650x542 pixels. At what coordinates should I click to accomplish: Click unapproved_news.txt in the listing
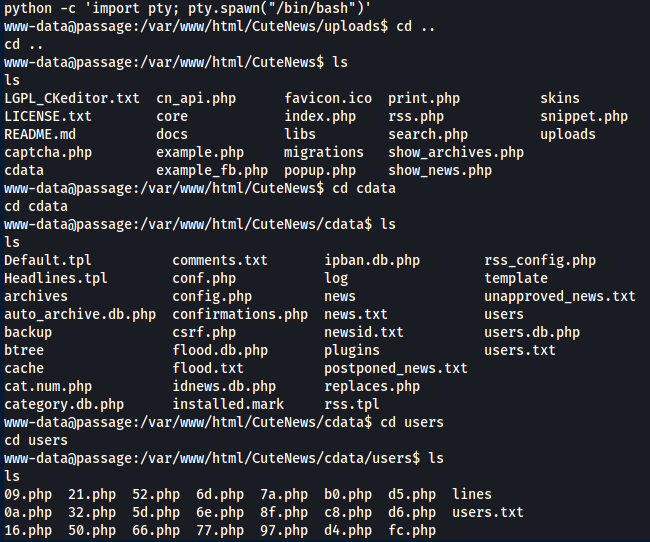pyautogui.click(x=560, y=296)
